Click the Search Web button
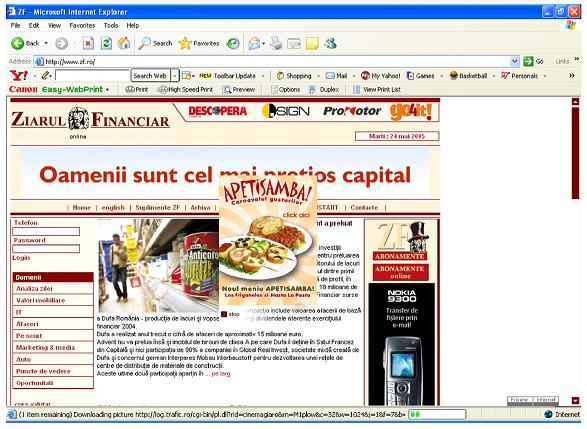587x429 pixels. (150, 76)
